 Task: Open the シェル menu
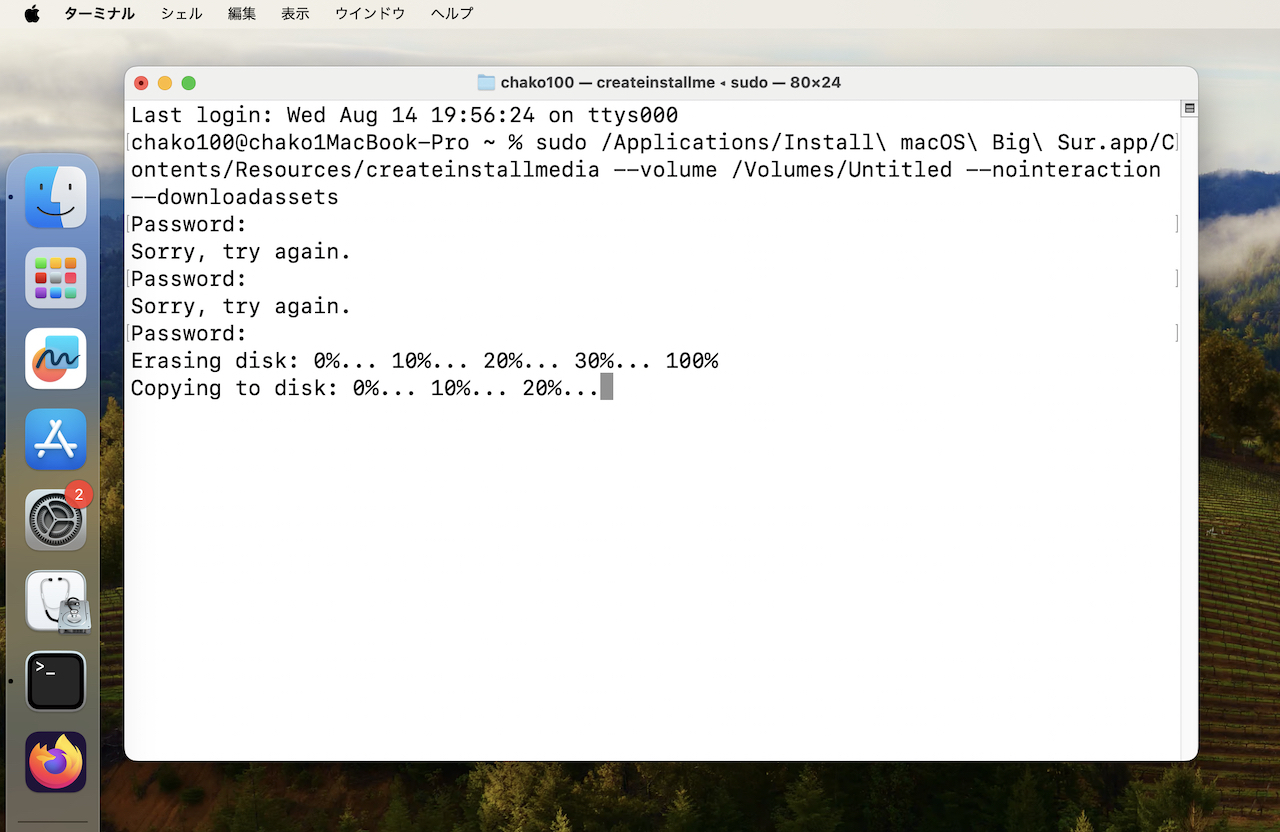pyautogui.click(x=181, y=14)
